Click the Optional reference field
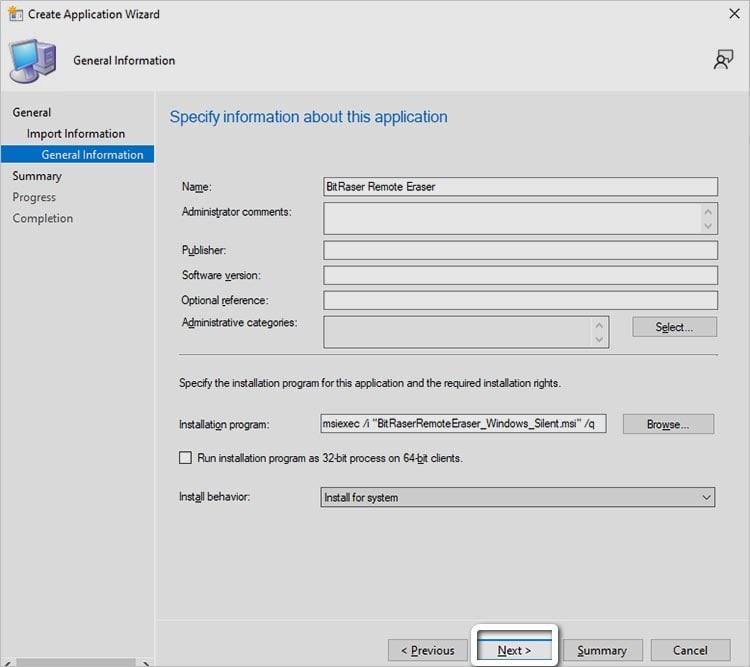 click(520, 300)
